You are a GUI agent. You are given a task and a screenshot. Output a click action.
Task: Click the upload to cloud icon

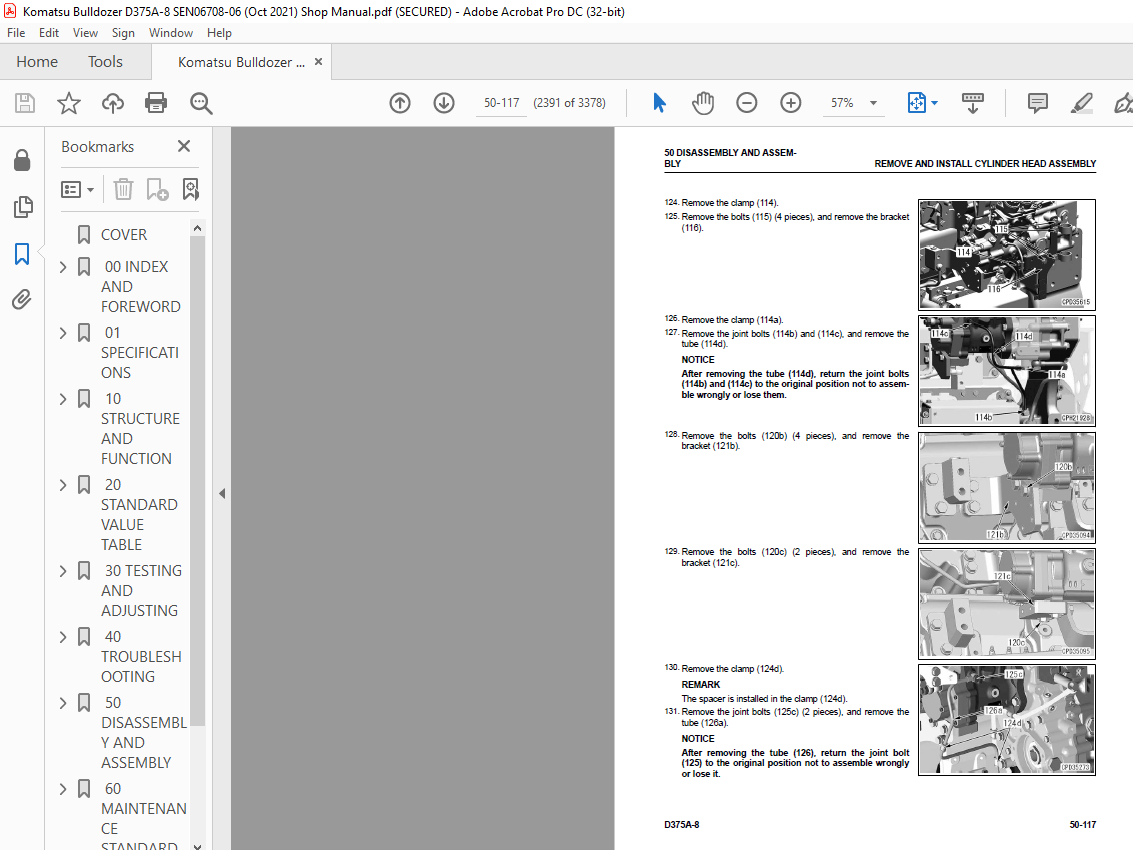click(113, 103)
